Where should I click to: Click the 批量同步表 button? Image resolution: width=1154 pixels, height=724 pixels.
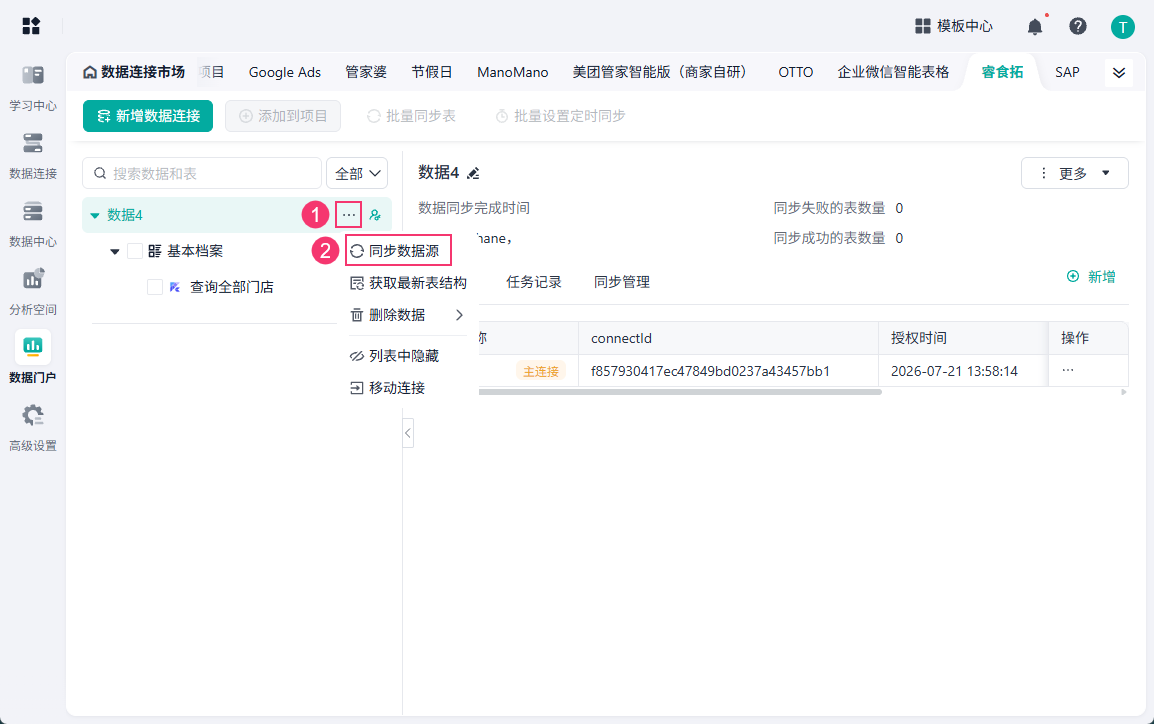point(411,116)
